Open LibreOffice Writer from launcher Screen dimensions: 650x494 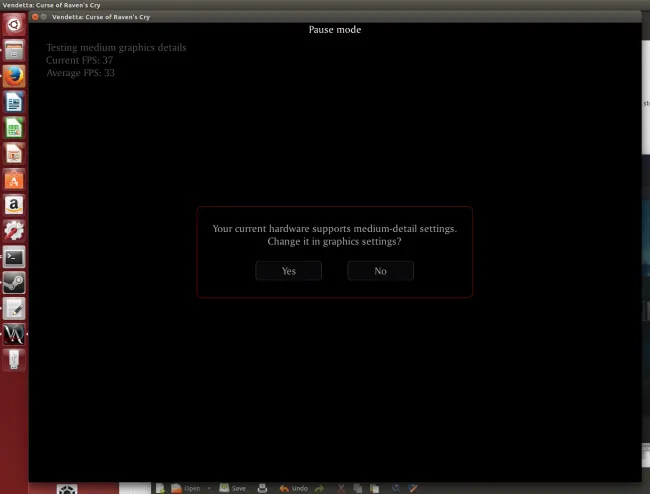pos(14,102)
